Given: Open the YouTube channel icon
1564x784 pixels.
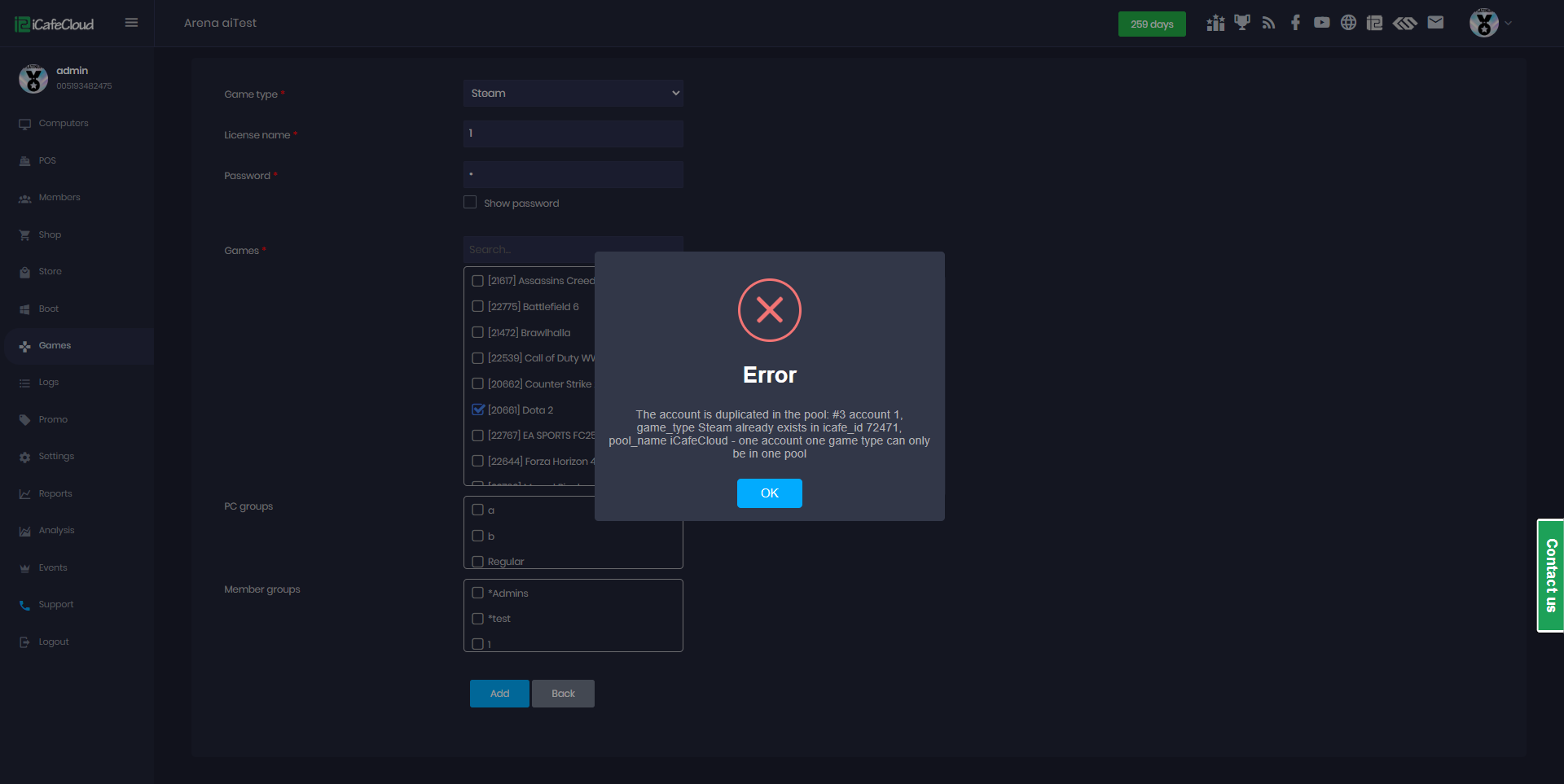Looking at the screenshot, I should click(x=1322, y=23).
